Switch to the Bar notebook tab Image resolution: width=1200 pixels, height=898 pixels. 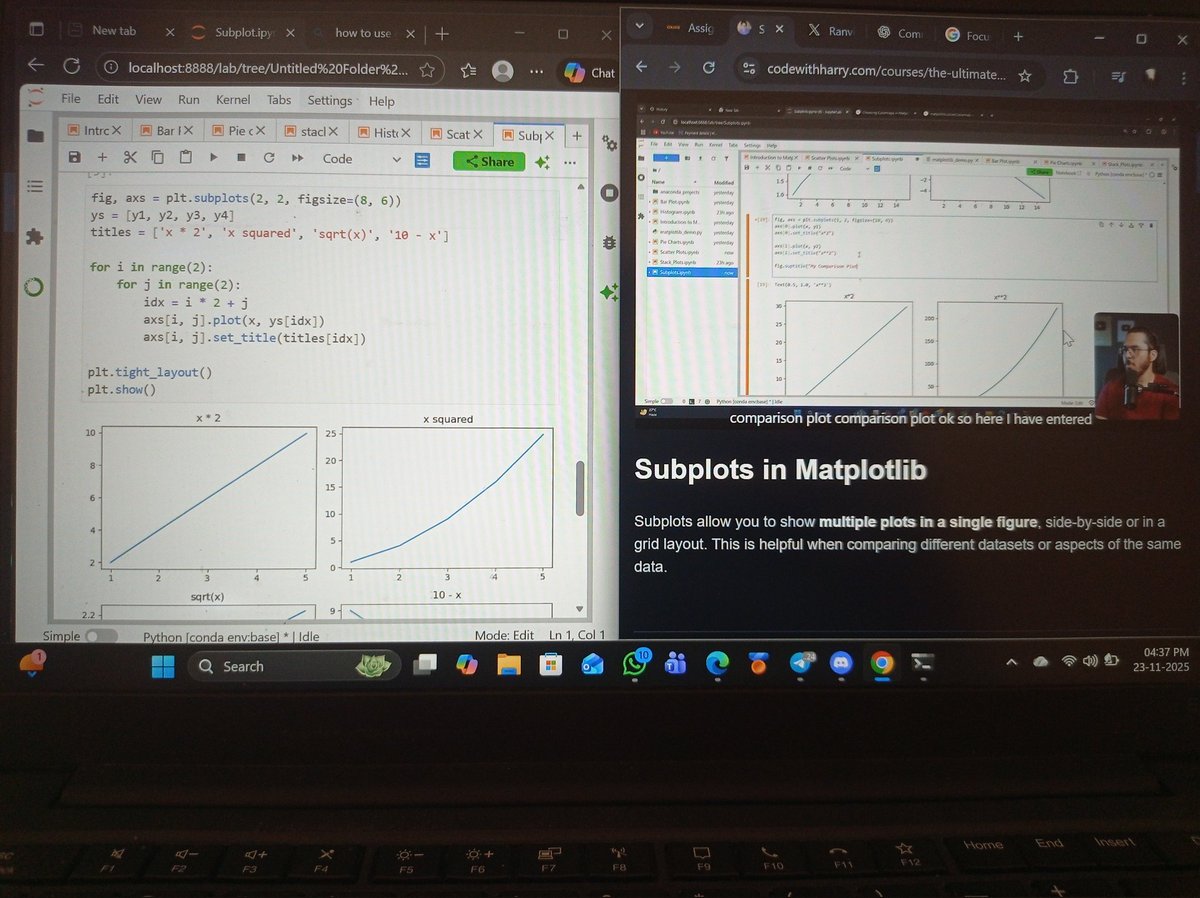[x=167, y=131]
